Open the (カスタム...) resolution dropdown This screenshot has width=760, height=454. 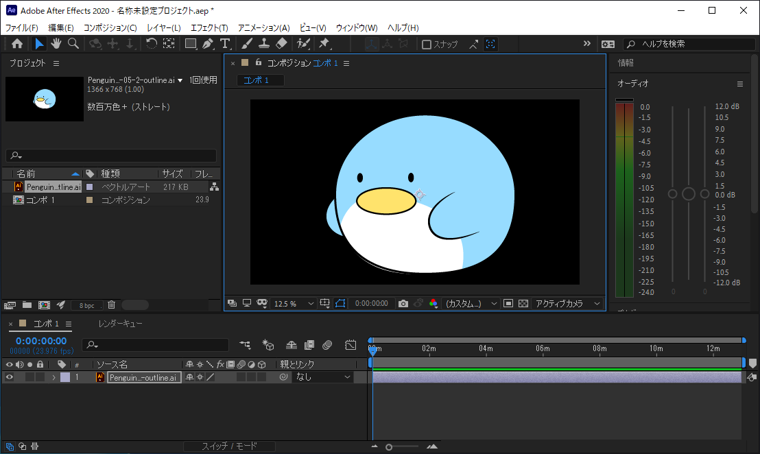pyautogui.click(x=471, y=304)
